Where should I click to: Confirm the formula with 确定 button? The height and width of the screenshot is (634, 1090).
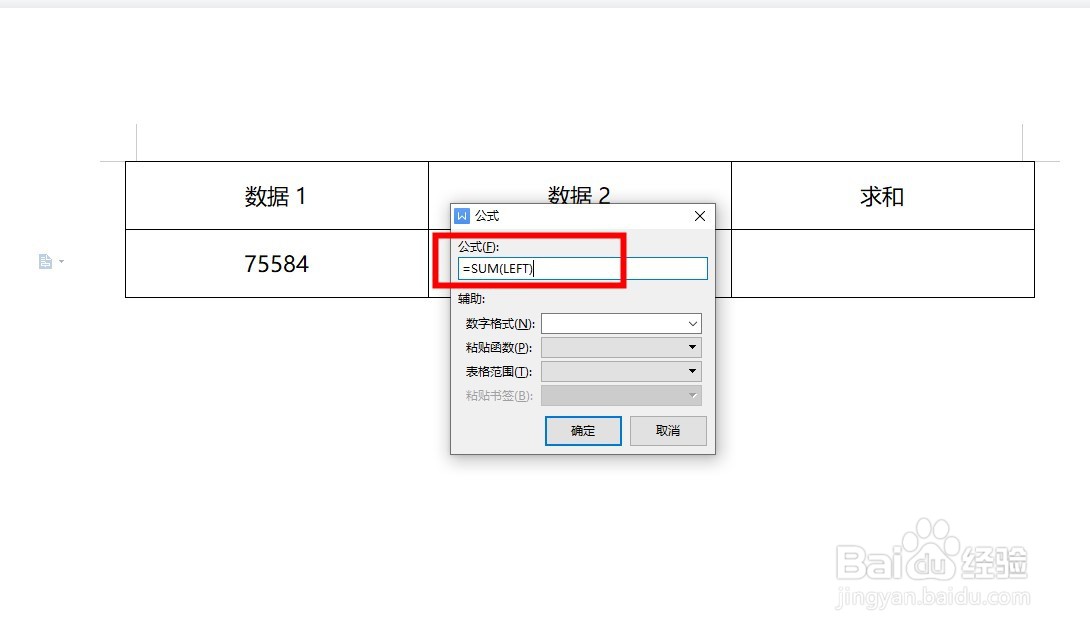click(x=583, y=431)
